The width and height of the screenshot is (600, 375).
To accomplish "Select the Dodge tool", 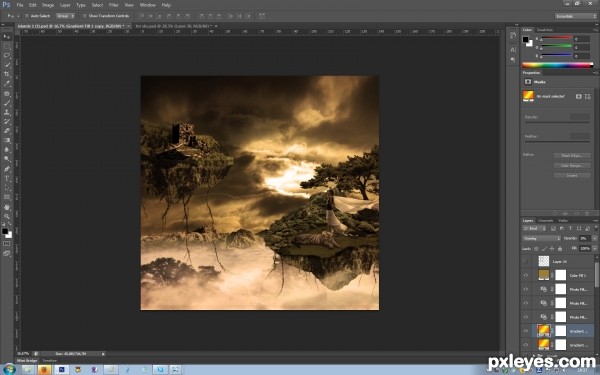I will 7,159.
